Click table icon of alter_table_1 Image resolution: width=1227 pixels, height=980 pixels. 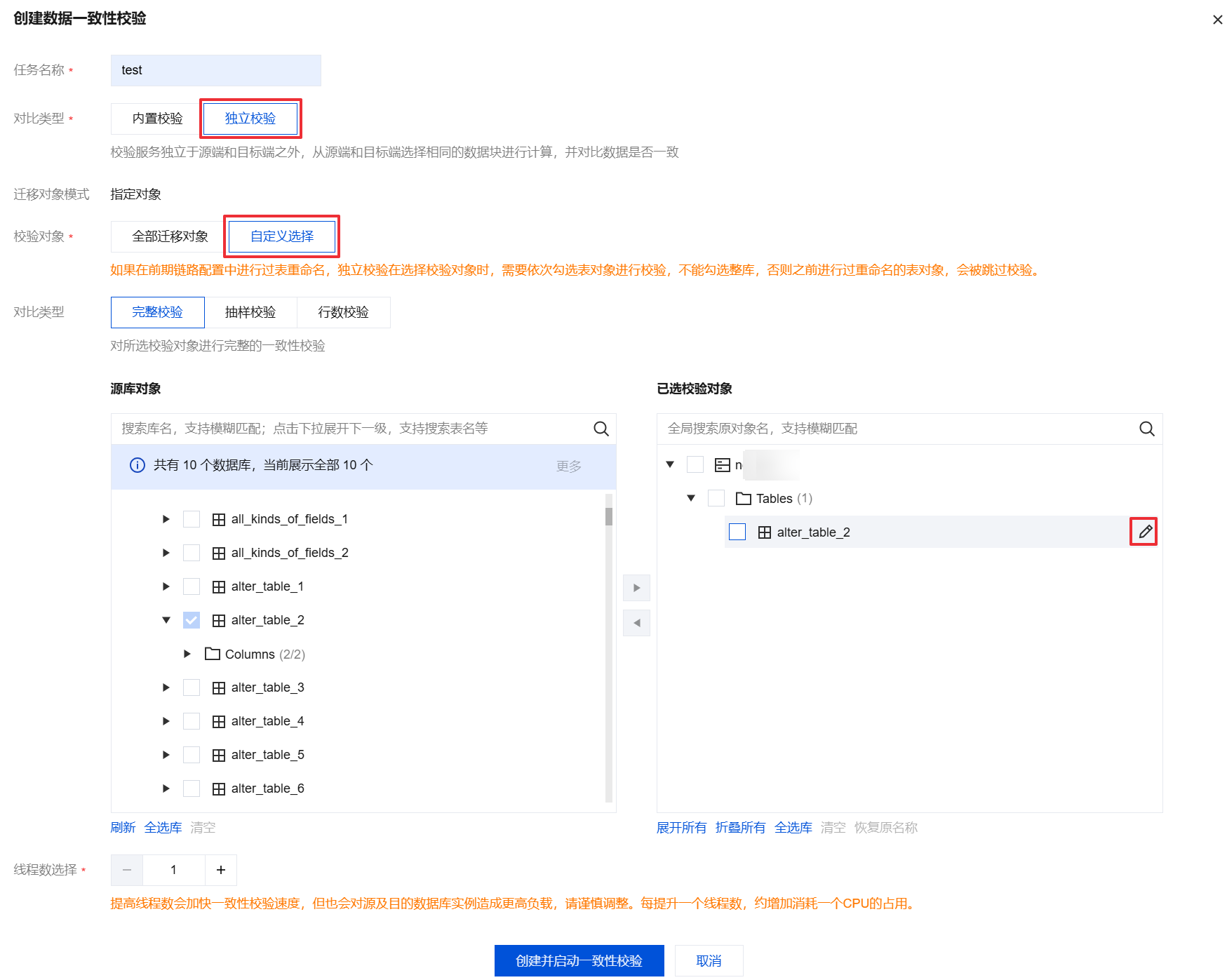click(219, 586)
